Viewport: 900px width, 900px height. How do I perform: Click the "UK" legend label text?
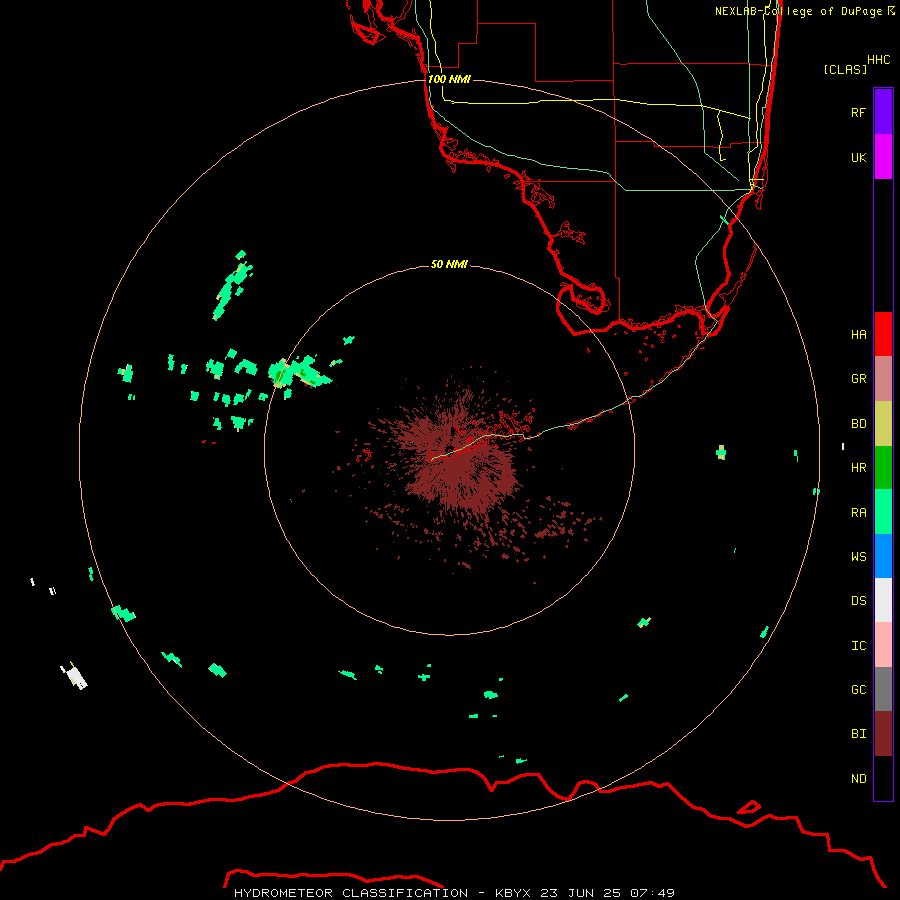click(x=858, y=157)
